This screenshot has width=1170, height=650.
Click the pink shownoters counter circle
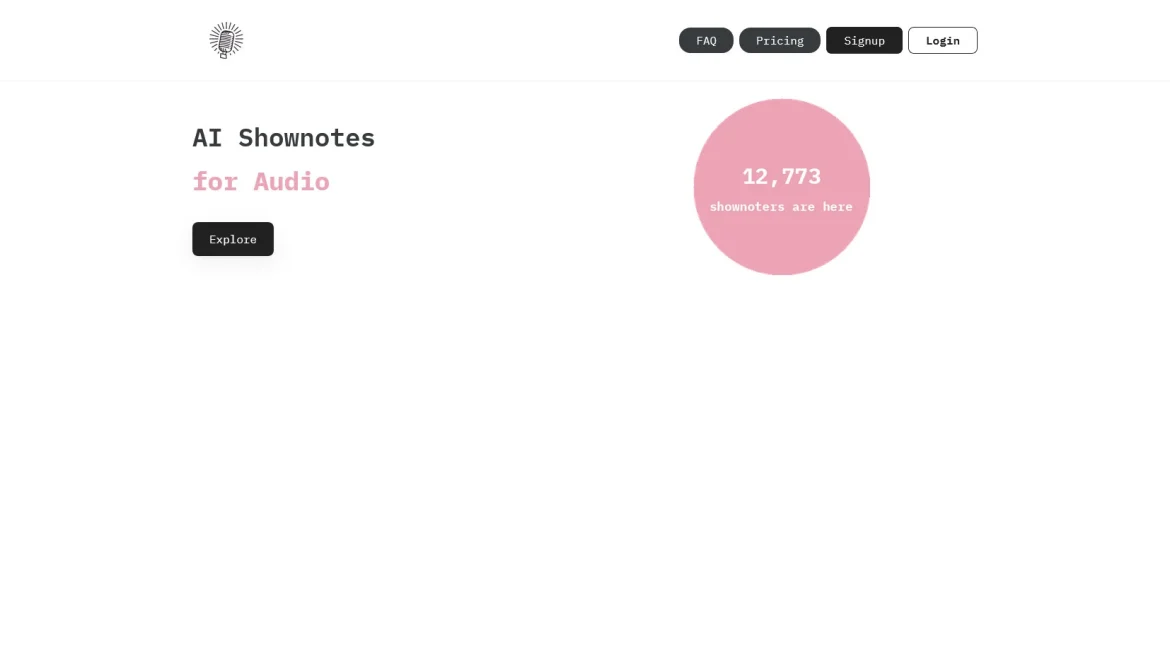pyautogui.click(x=781, y=187)
